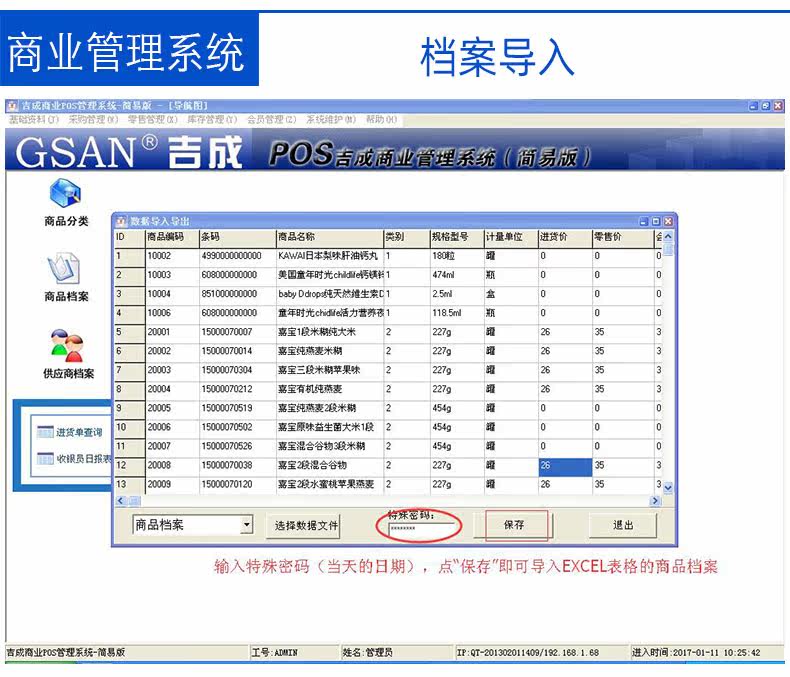Open the 库存管理 menu
This screenshot has width=790, height=677.
[212, 119]
